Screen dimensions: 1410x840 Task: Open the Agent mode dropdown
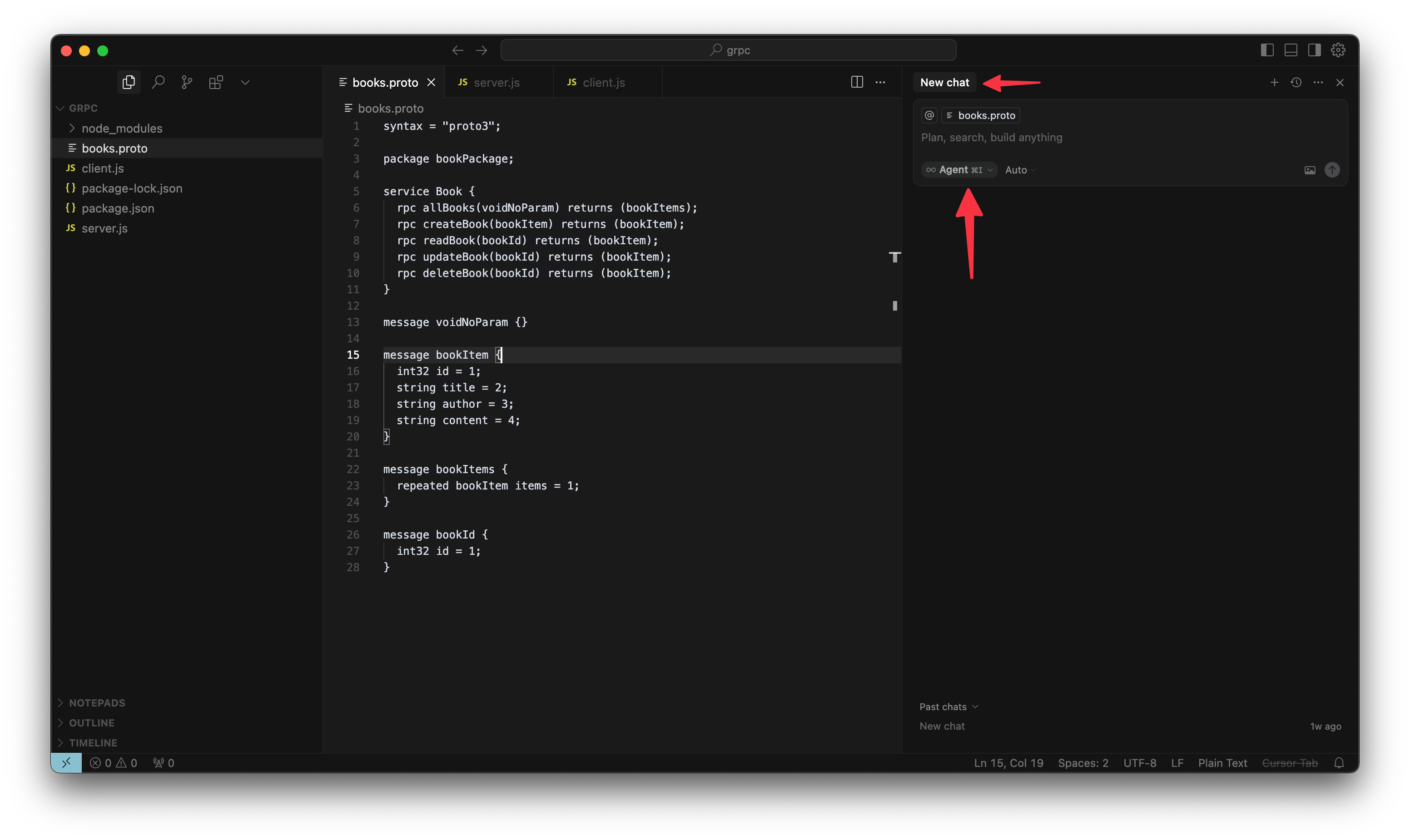coord(959,170)
